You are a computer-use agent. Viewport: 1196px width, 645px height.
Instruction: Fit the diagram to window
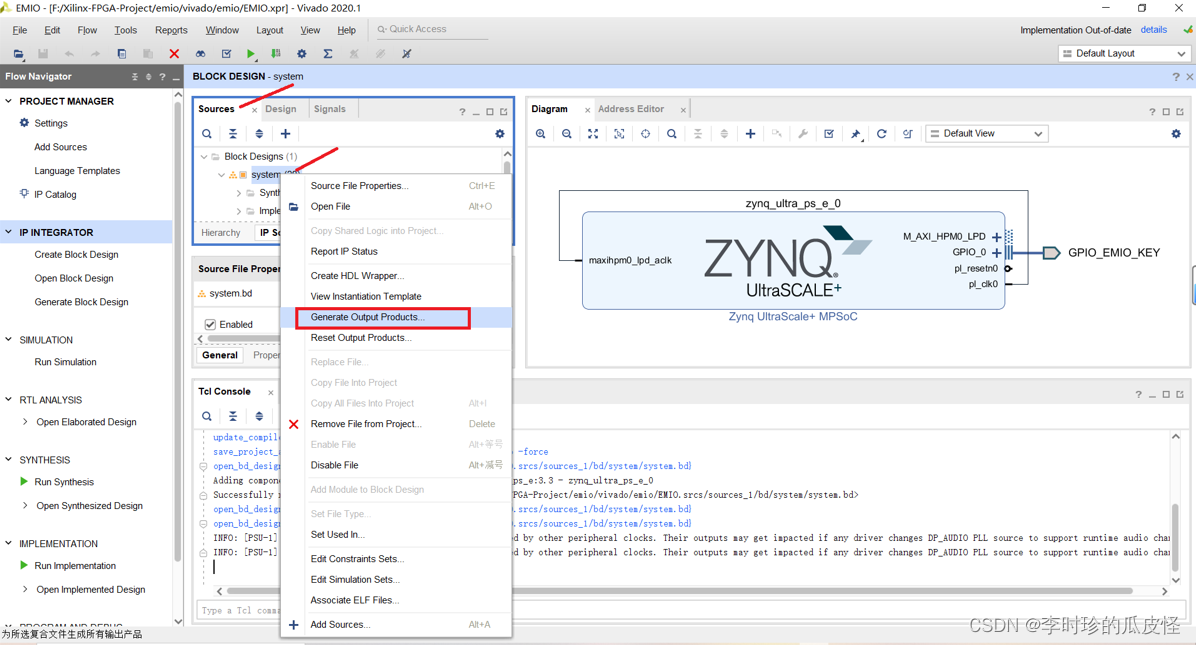click(593, 133)
